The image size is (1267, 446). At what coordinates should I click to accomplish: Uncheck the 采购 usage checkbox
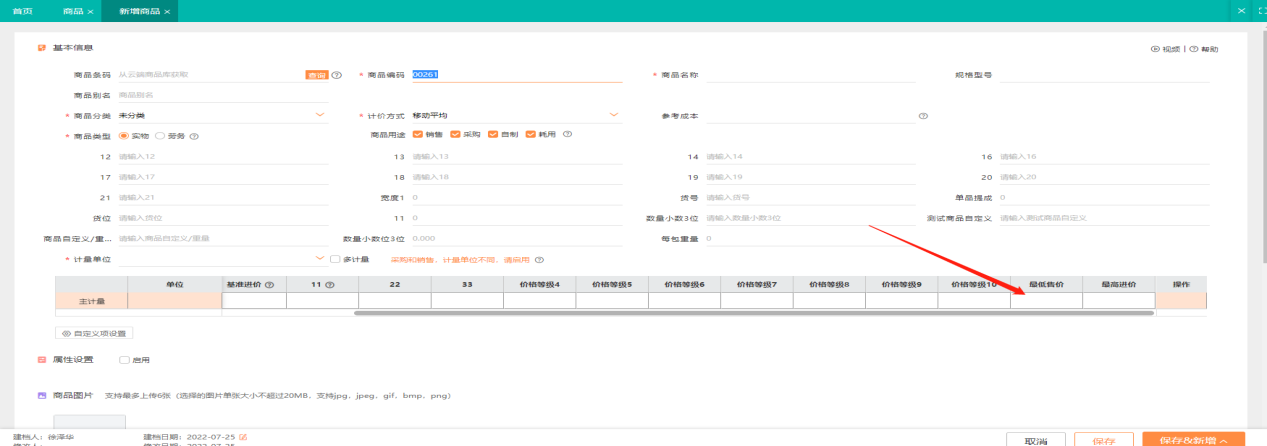tap(455, 134)
